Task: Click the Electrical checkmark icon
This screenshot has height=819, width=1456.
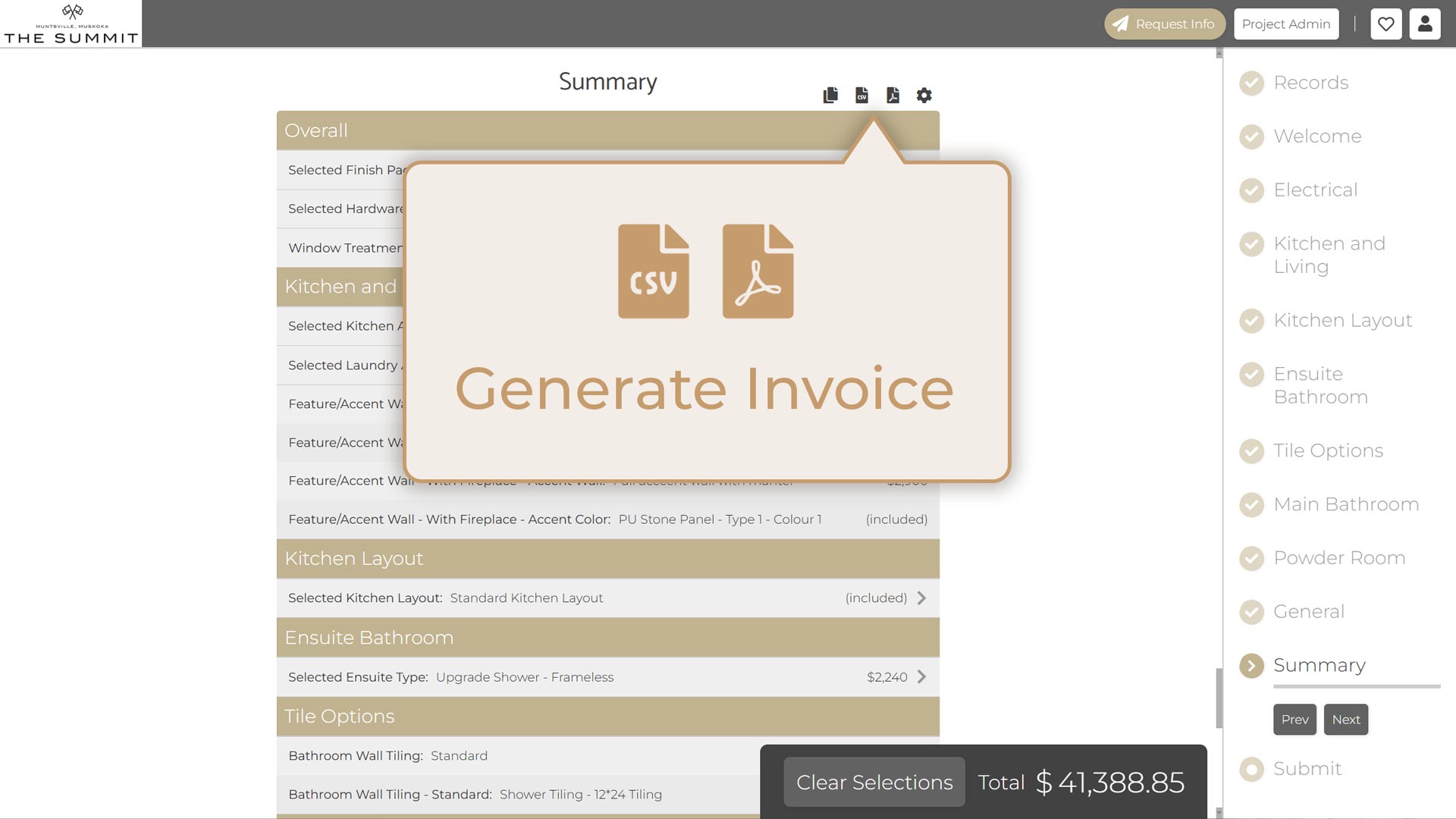Action: point(1251,190)
